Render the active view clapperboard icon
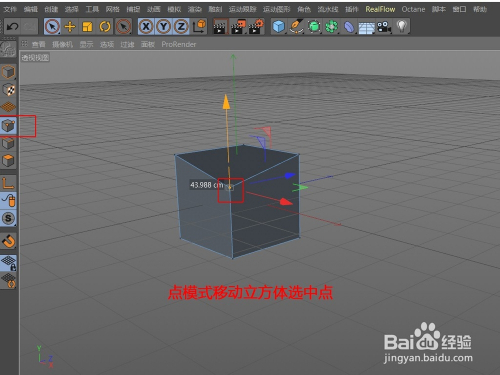 coord(220,26)
